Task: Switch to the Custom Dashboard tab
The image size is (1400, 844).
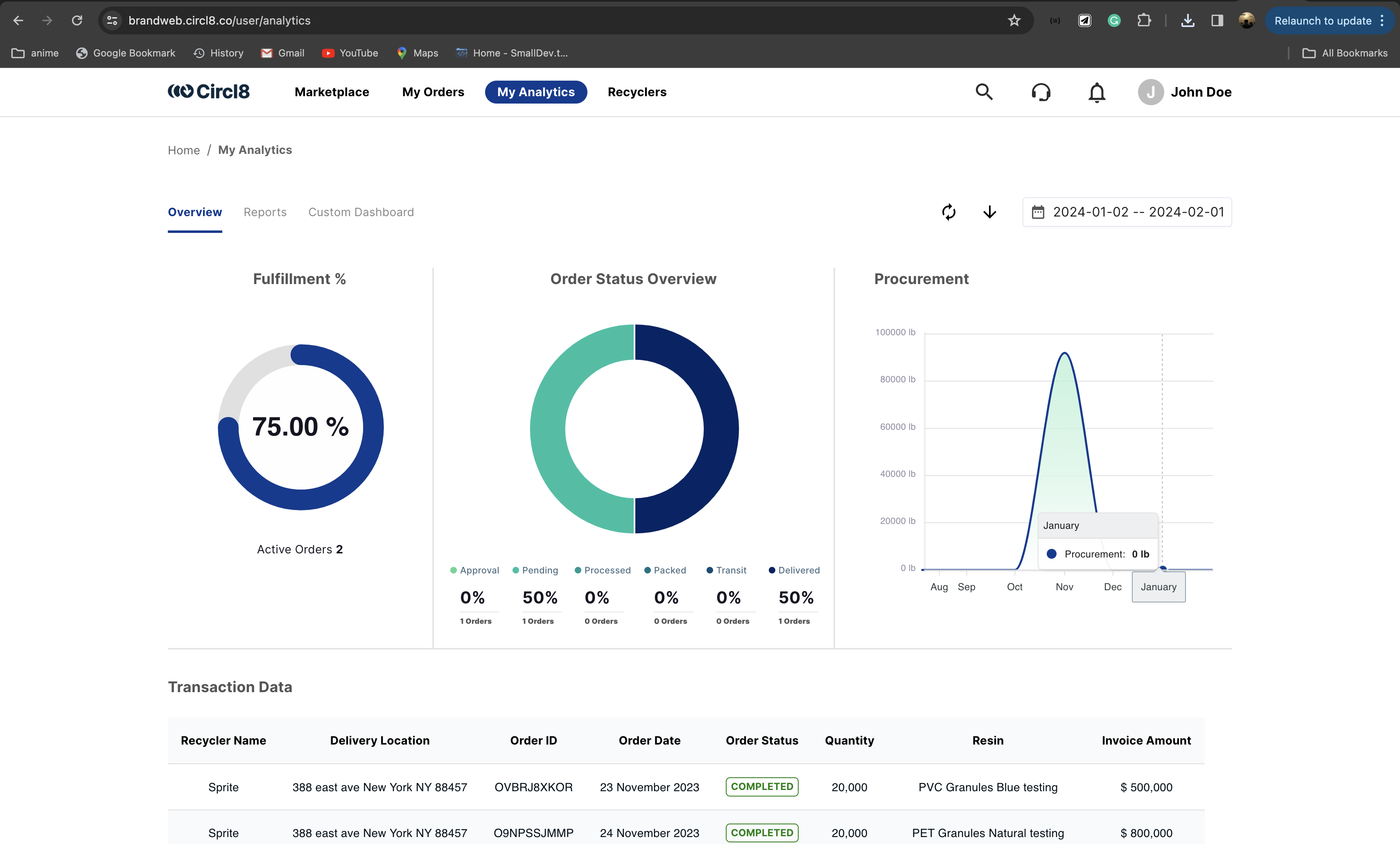Action: [361, 212]
